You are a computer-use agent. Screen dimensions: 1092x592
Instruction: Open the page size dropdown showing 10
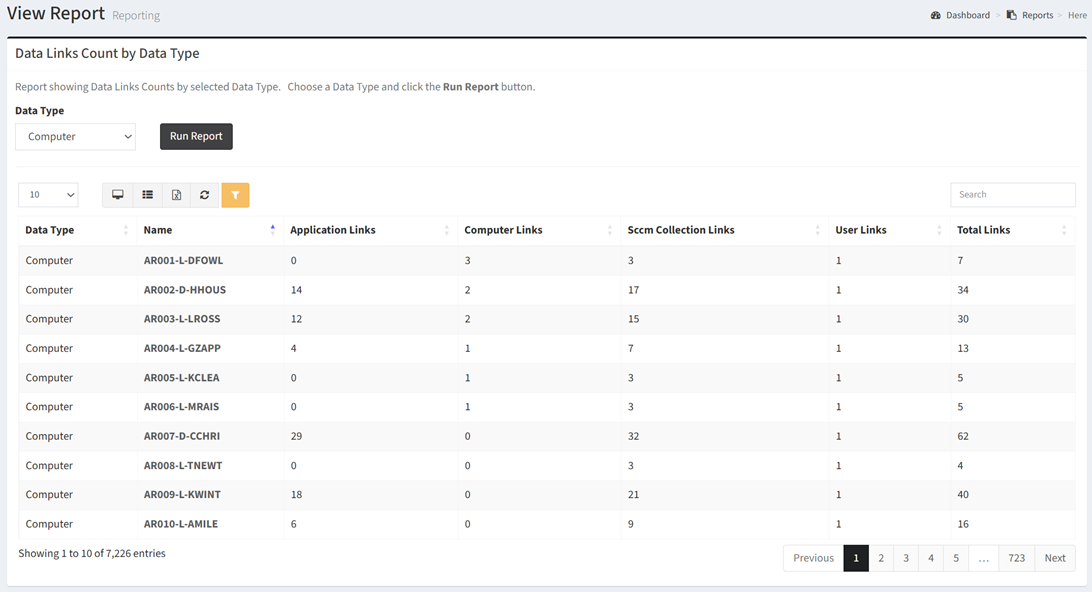point(48,195)
